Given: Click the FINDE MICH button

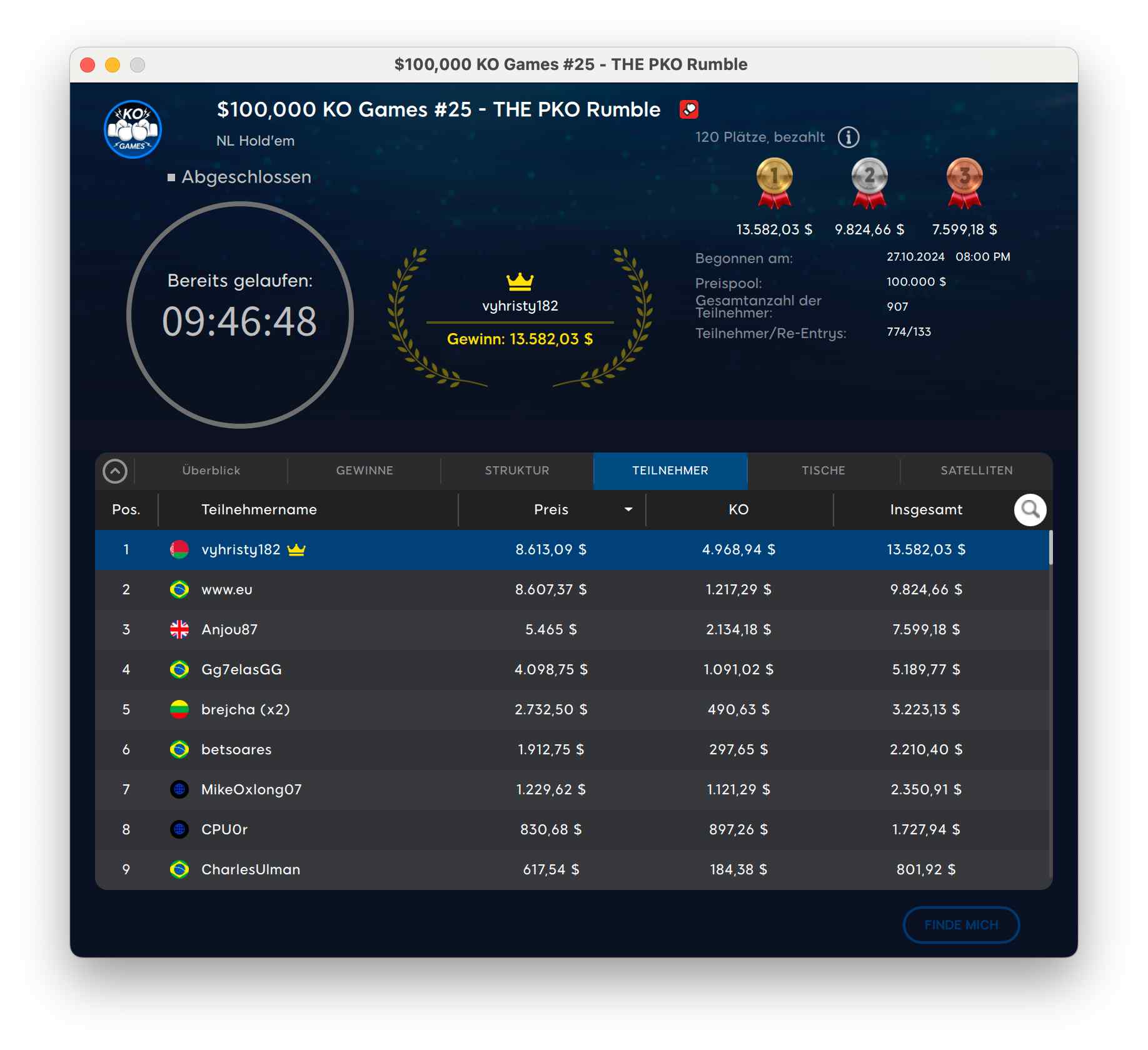Looking at the screenshot, I should point(961,925).
